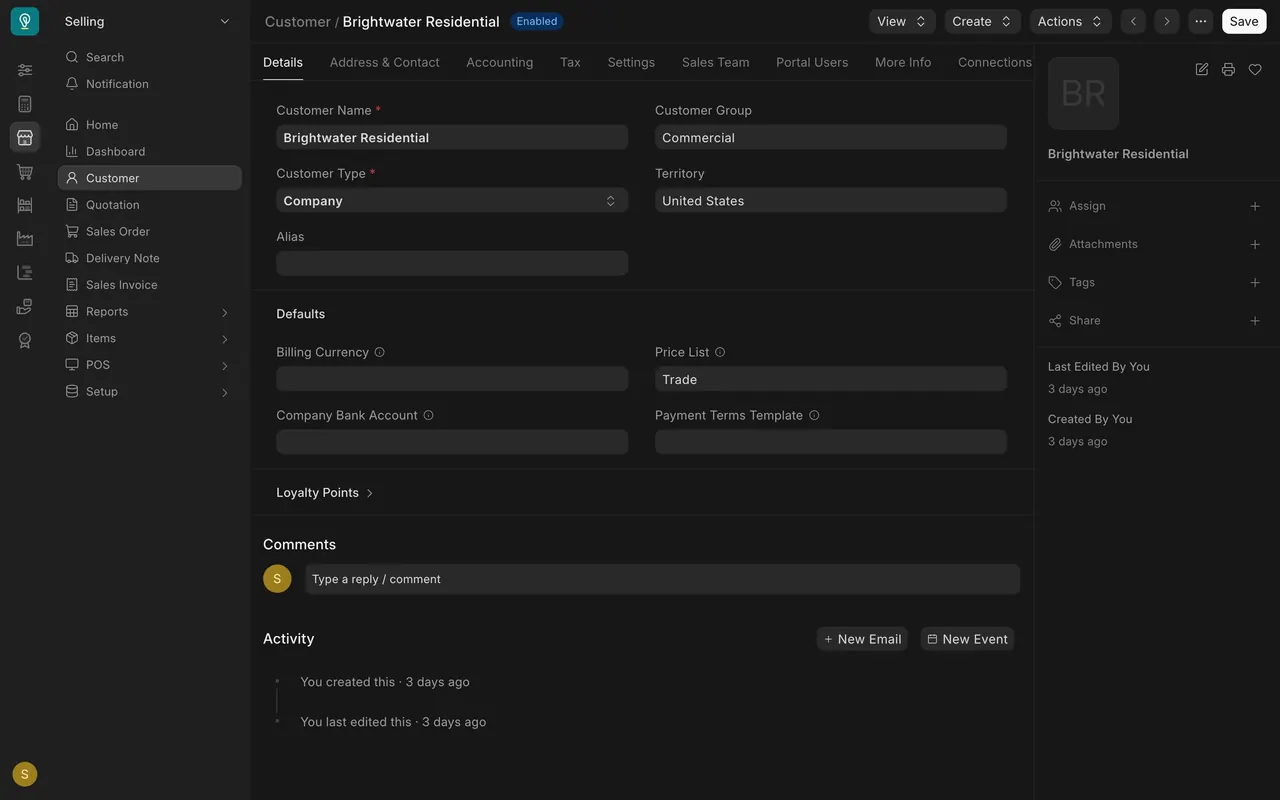1280x800 pixels.
Task: Open the calculator icon in the left rail
Action: (25, 104)
